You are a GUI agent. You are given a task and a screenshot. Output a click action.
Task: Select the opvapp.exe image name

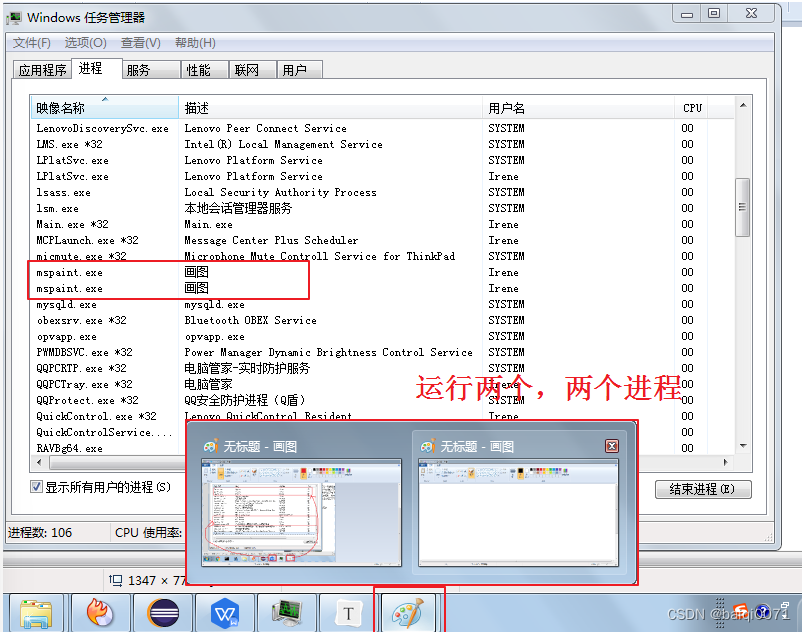coord(66,336)
